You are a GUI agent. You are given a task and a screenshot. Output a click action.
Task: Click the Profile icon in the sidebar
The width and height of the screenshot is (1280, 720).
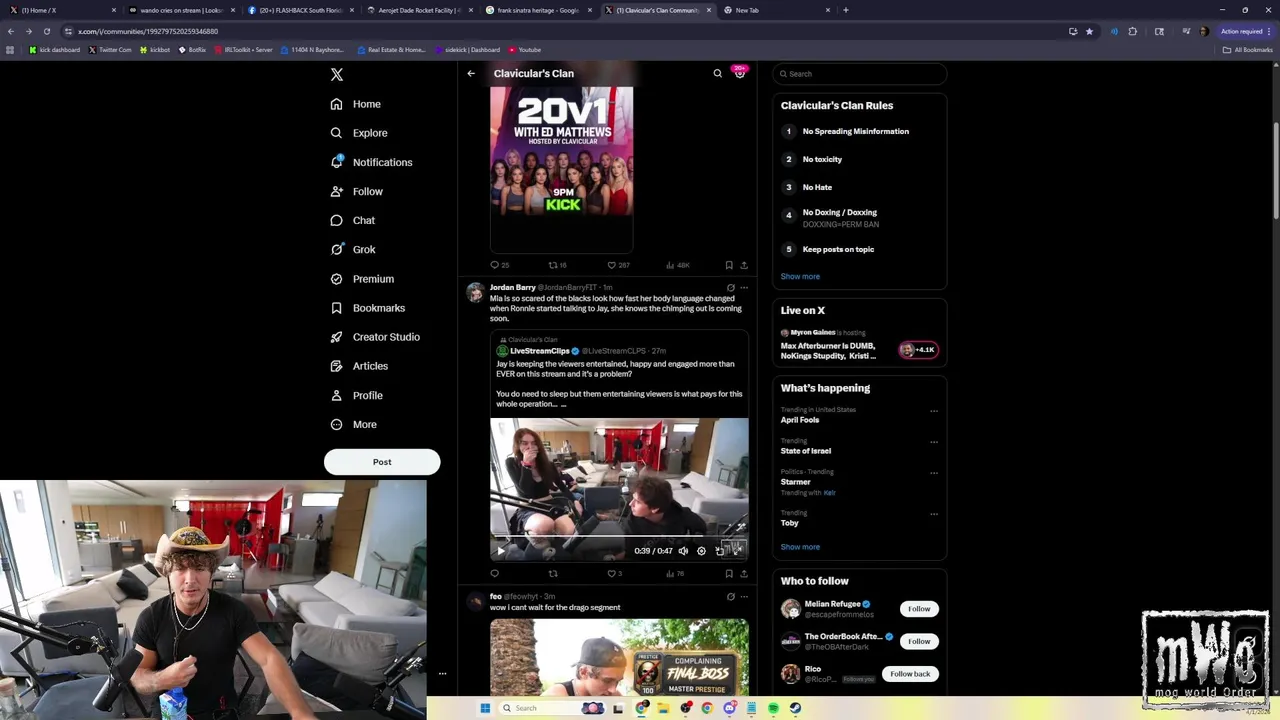(336, 395)
